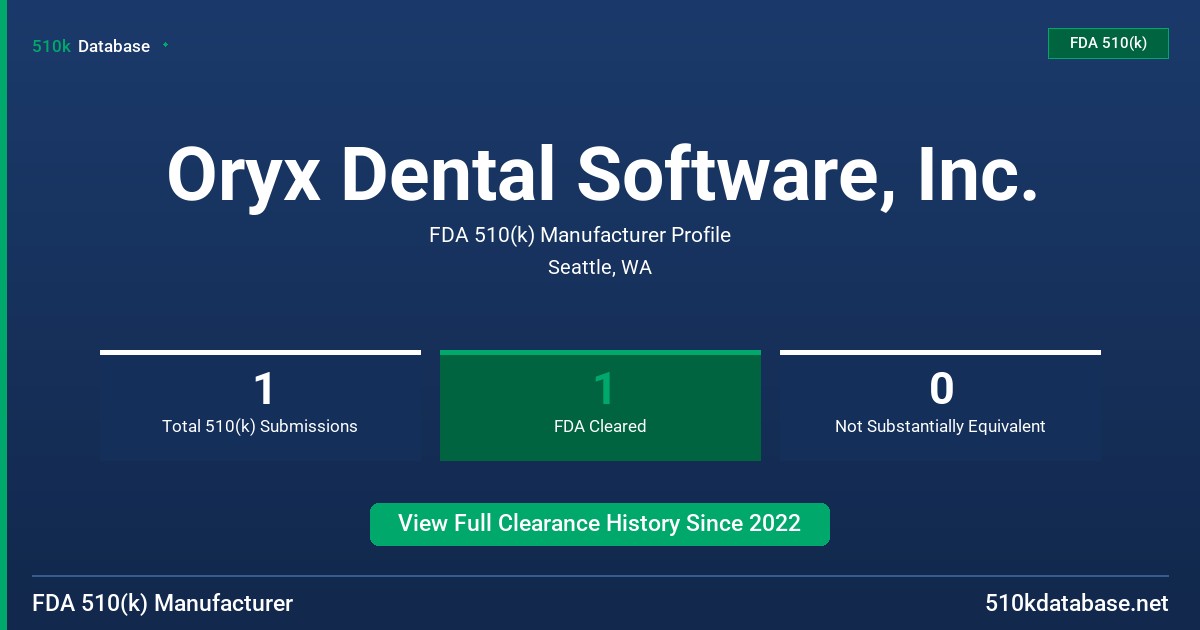The height and width of the screenshot is (630, 1200).
Task: Click the small green dot beside Database
Action: (165, 45)
